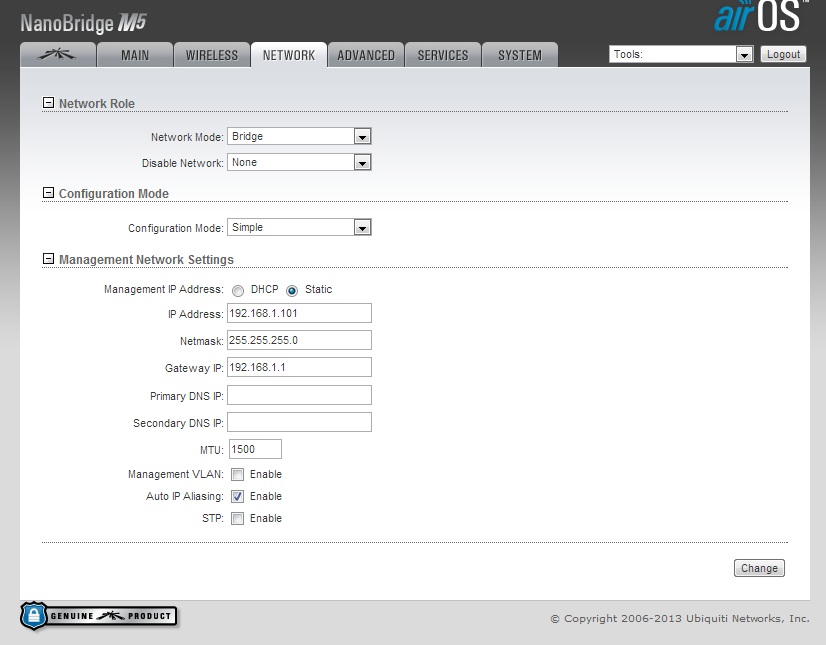
Task: Open the WIRELESS tab
Action: (212, 55)
